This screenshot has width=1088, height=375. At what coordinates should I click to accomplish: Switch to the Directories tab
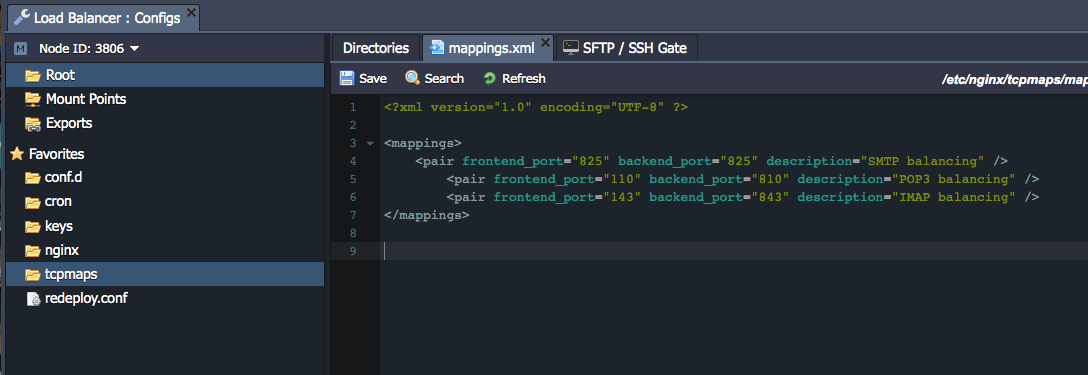click(x=376, y=49)
